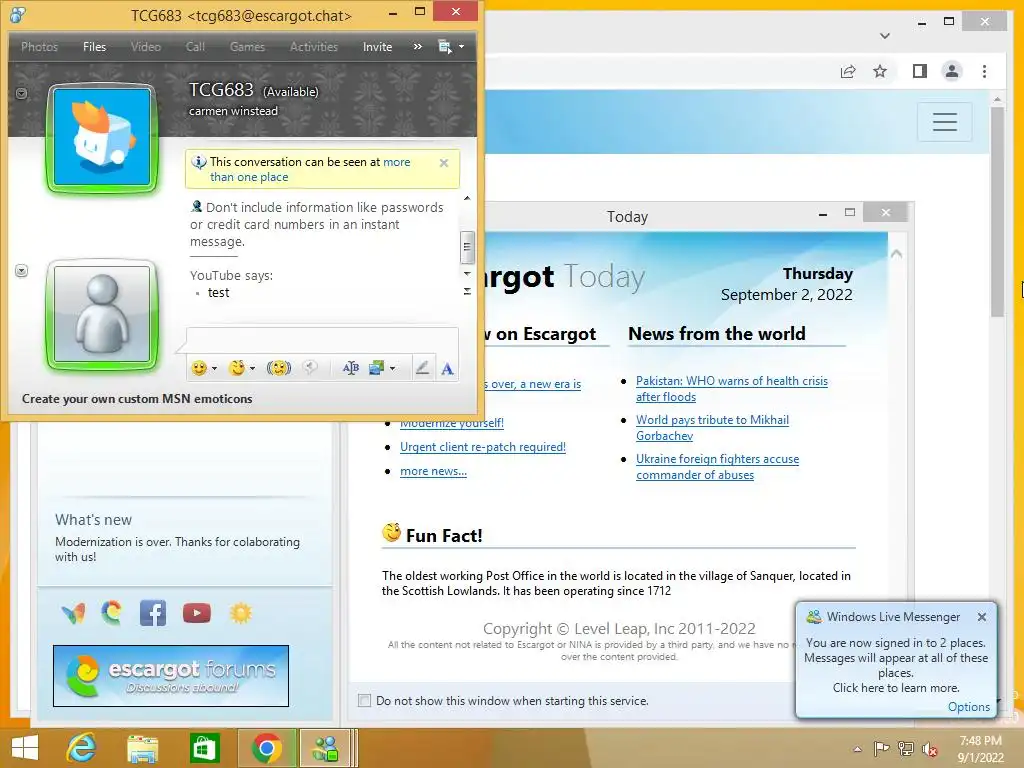Image resolution: width=1024 pixels, height=768 pixels.
Task: Open File Explorer from taskbar
Action: click(142, 748)
